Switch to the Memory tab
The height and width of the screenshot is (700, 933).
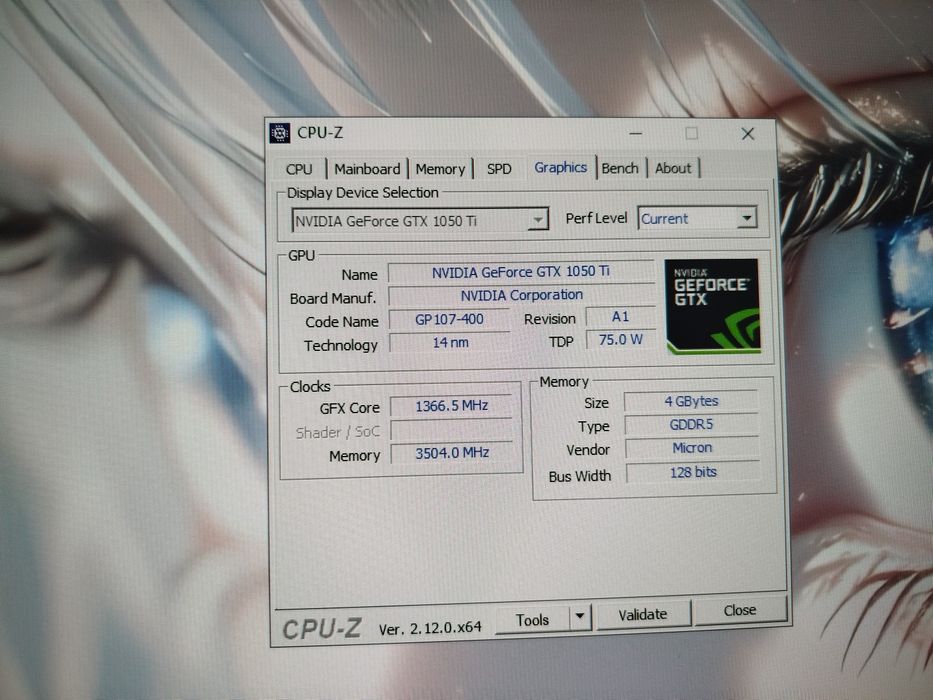[x=440, y=169]
